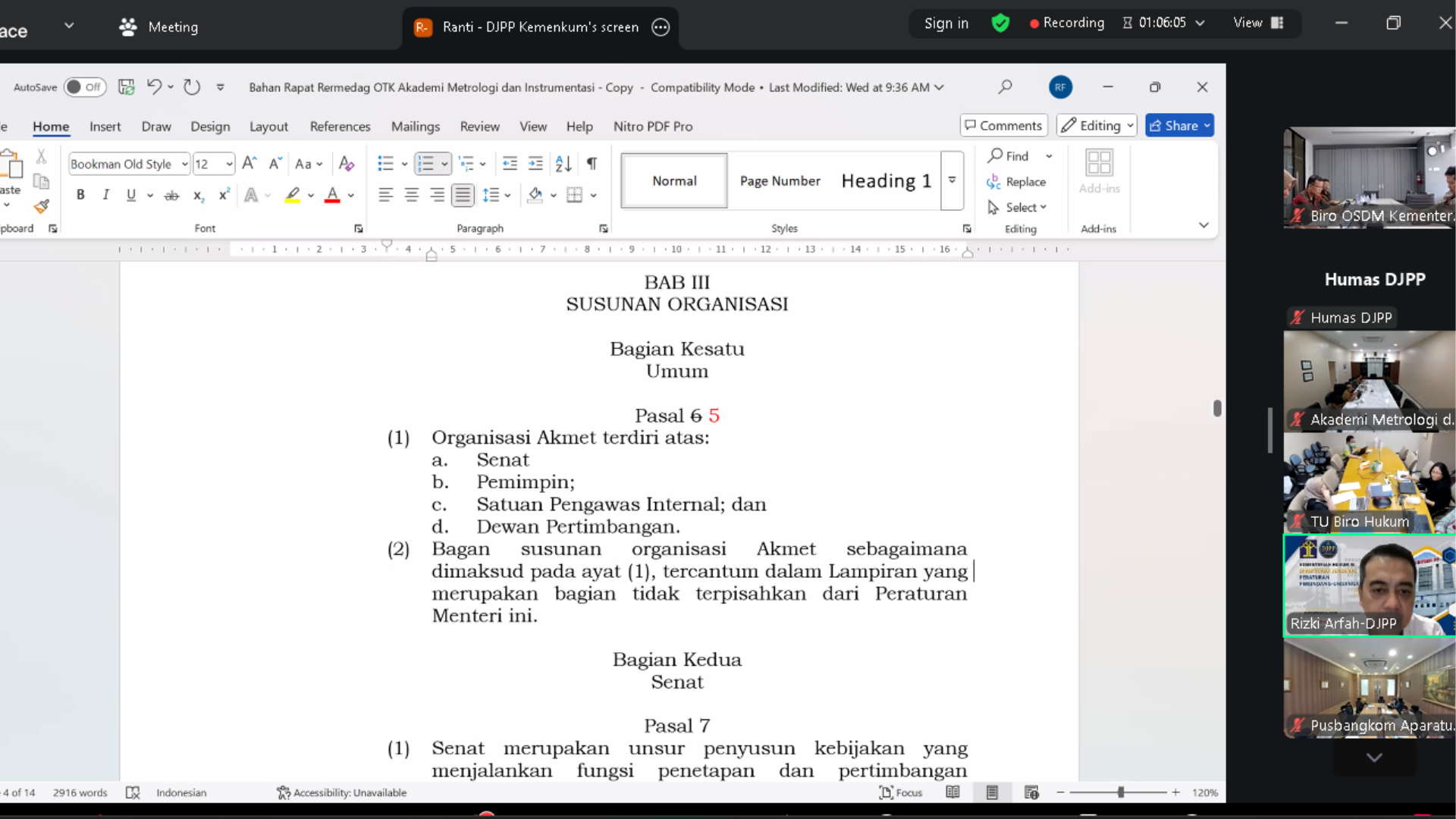Viewport: 1456px width, 819px height.
Task: Toggle the AutoSave switch
Action: coord(84,87)
